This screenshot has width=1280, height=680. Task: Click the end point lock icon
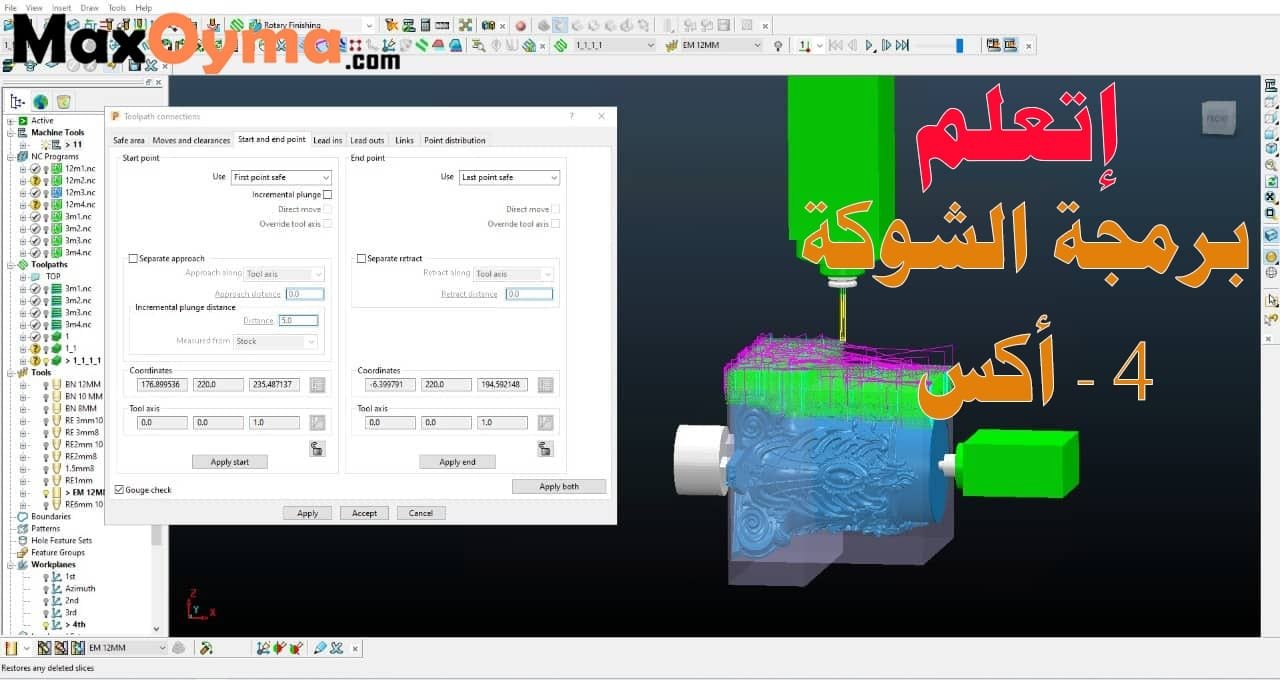point(545,449)
